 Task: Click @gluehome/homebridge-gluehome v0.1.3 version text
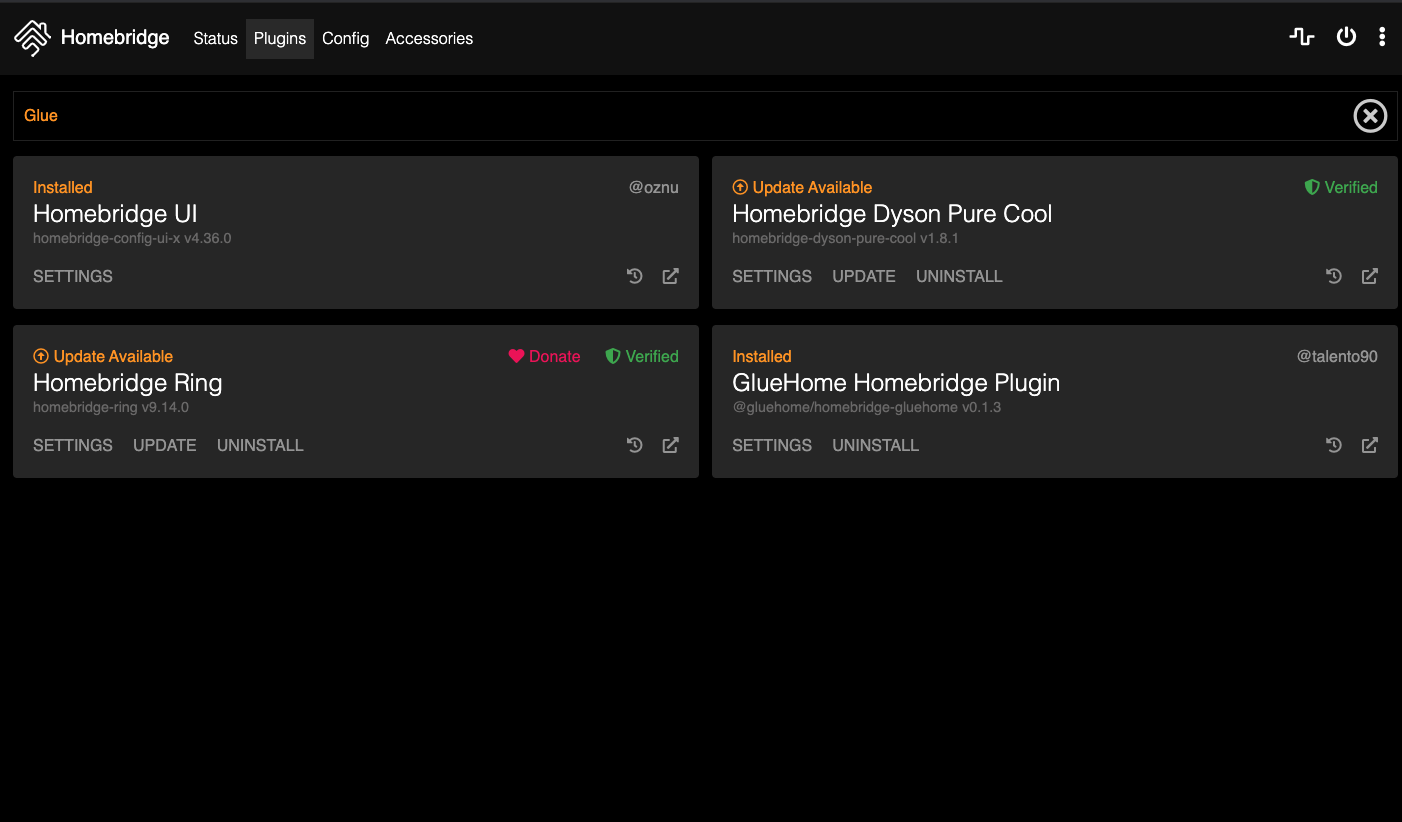867,407
